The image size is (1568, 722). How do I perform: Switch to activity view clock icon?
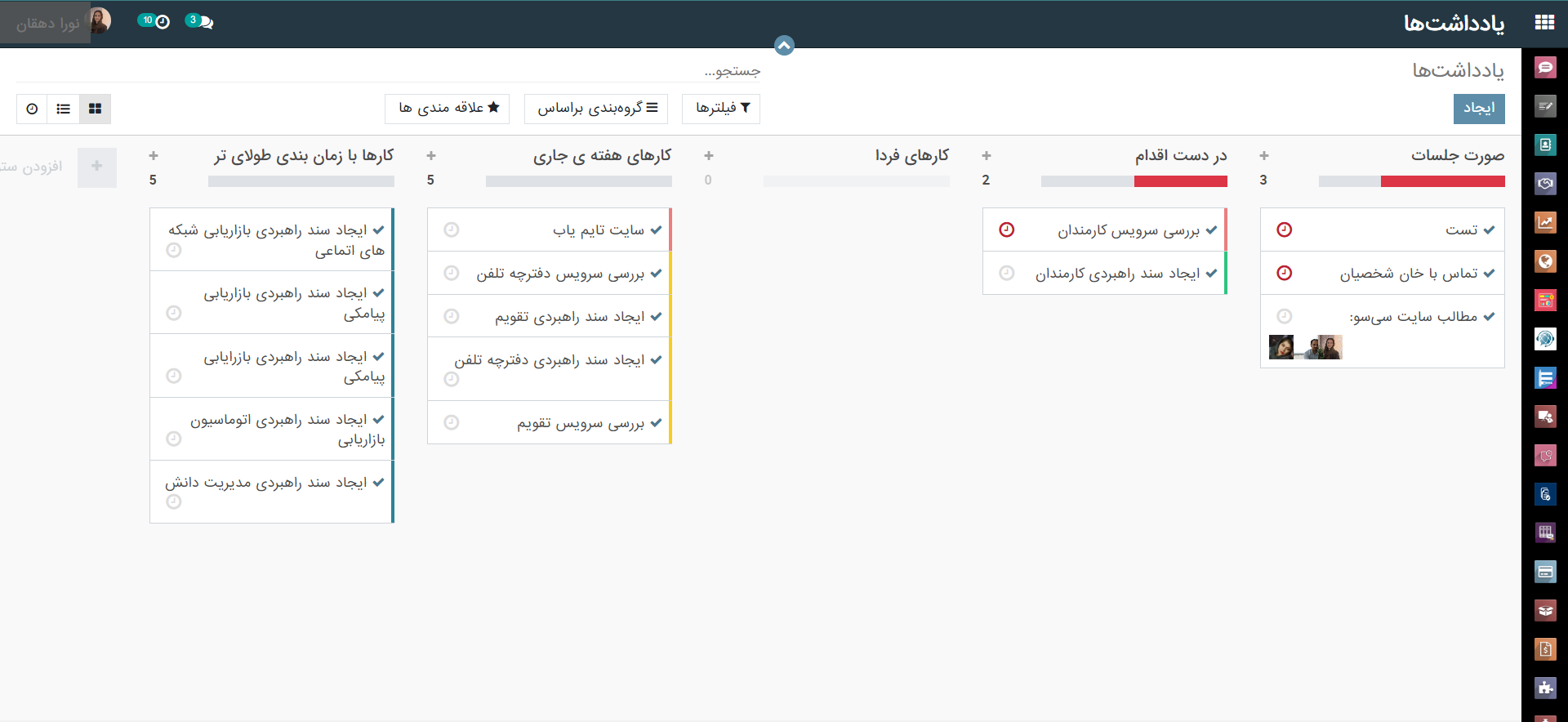(x=32, y=109)
